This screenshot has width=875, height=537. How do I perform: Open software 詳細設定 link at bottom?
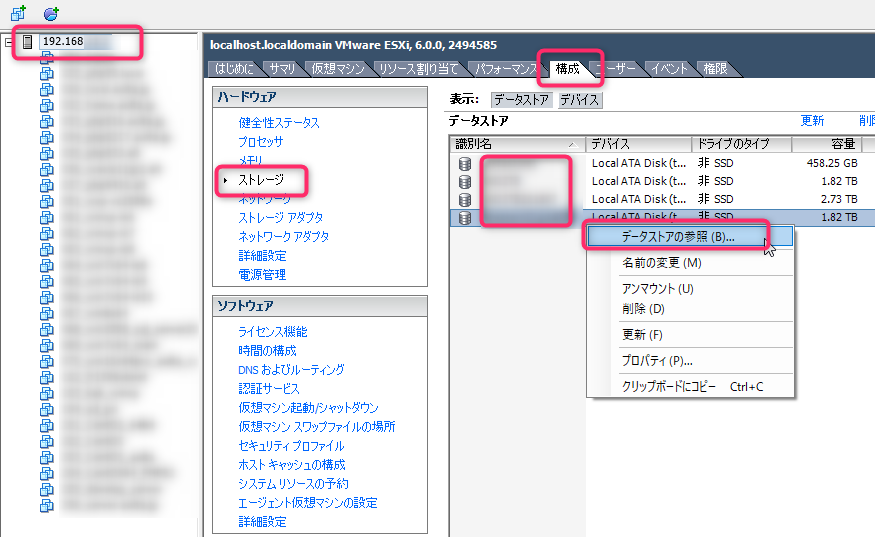pyautogui.click(x=262, y=522)
